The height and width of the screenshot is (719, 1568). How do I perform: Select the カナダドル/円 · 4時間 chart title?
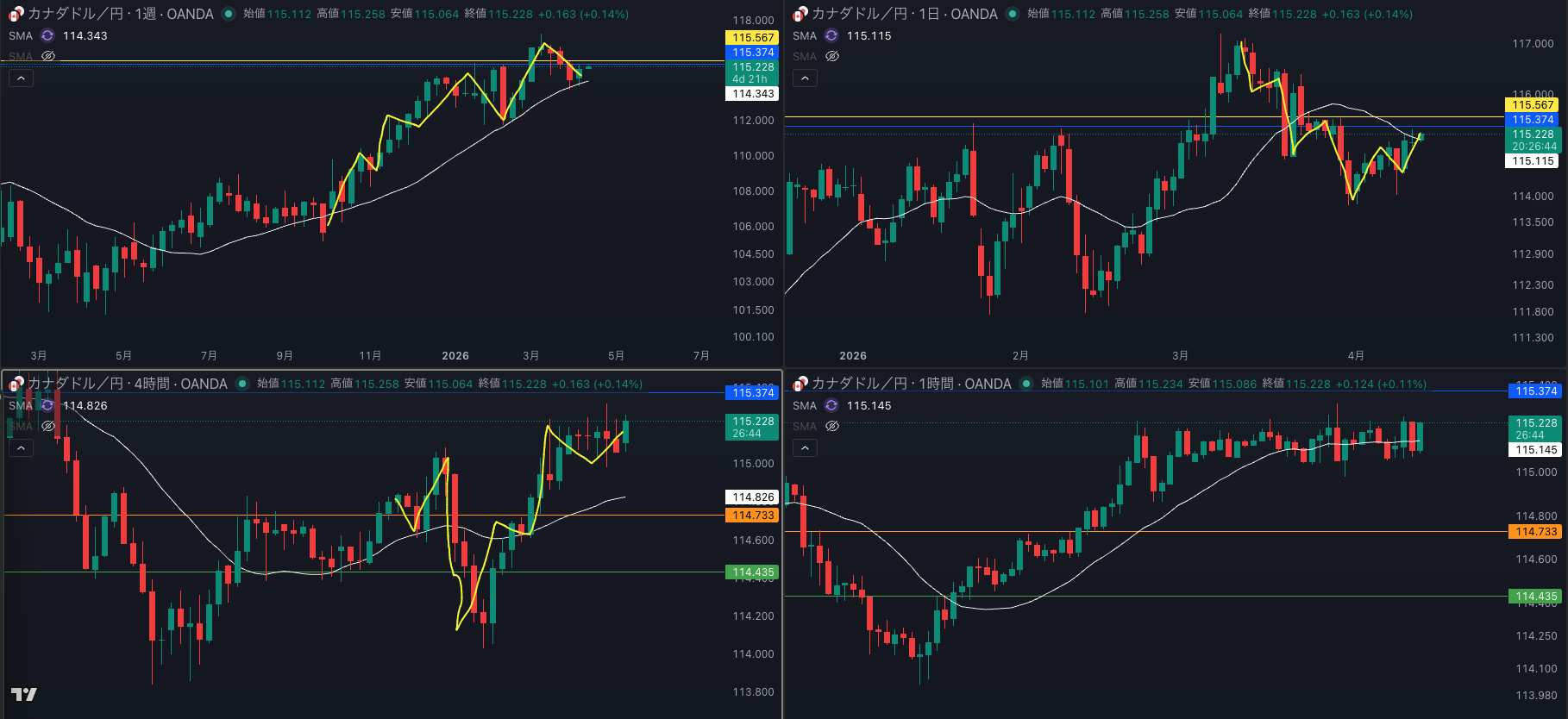pos(127,384)
